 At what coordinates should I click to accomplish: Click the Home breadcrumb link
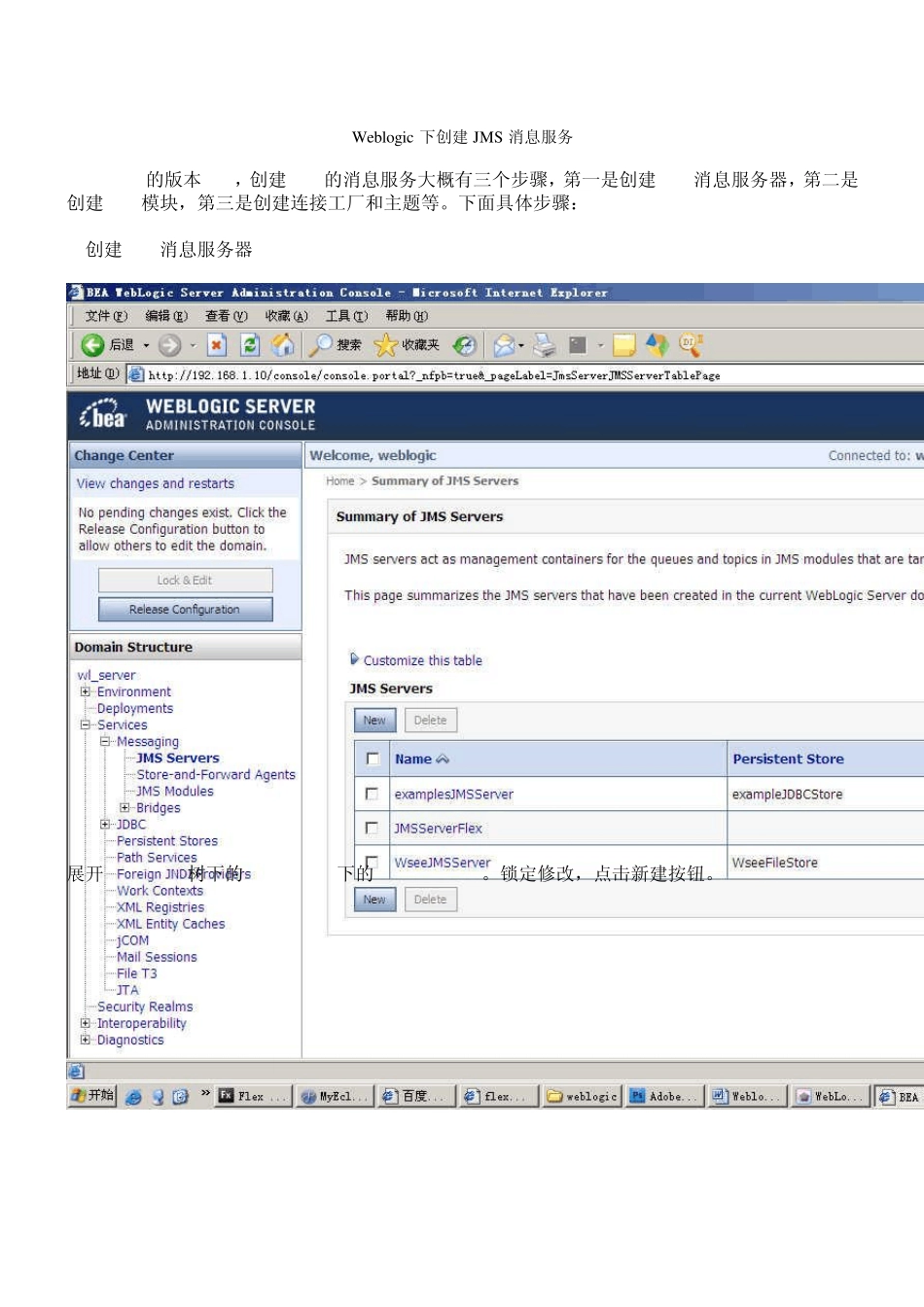[x=340, y=481]
